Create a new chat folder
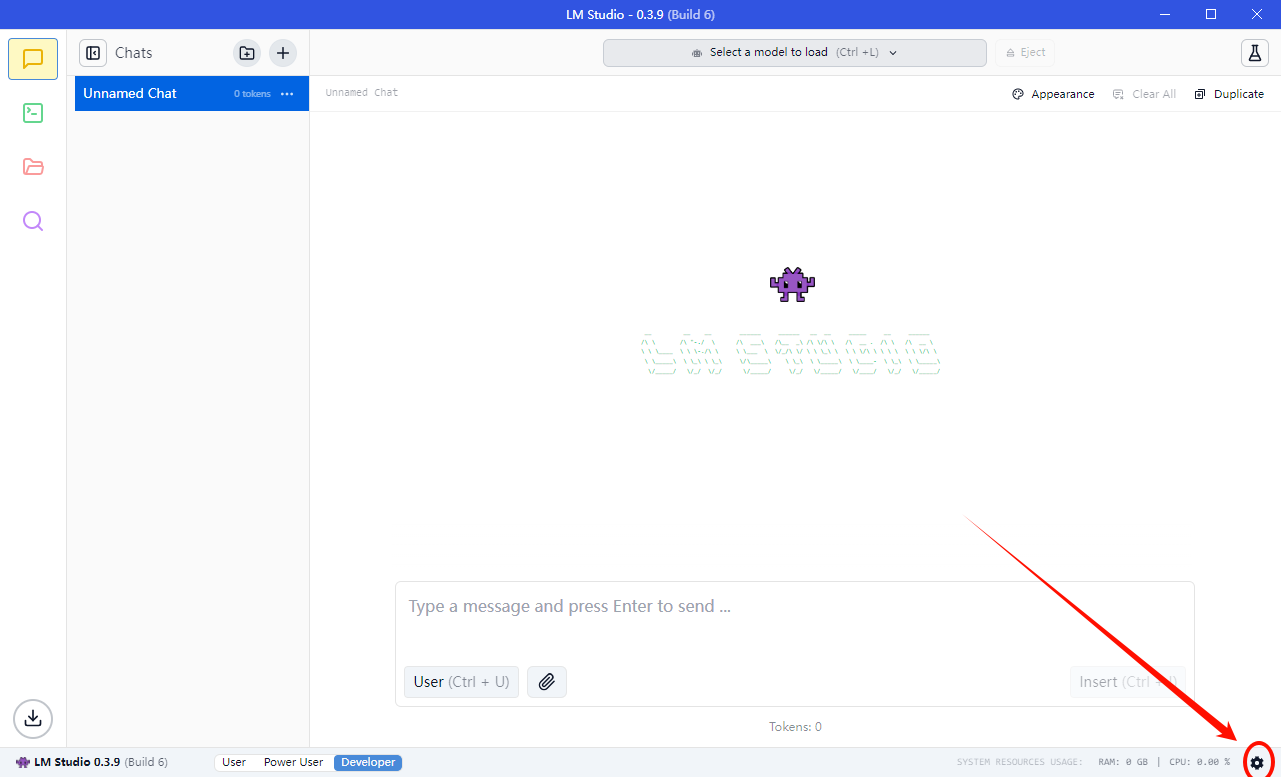 tap(247, 53)
